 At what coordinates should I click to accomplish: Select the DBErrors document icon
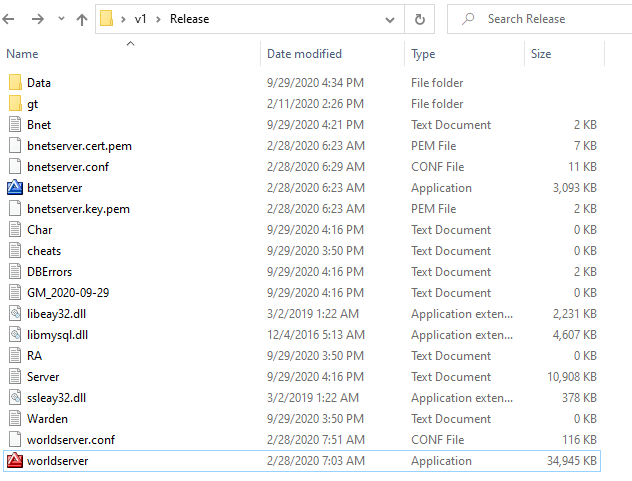coord(15,271)
